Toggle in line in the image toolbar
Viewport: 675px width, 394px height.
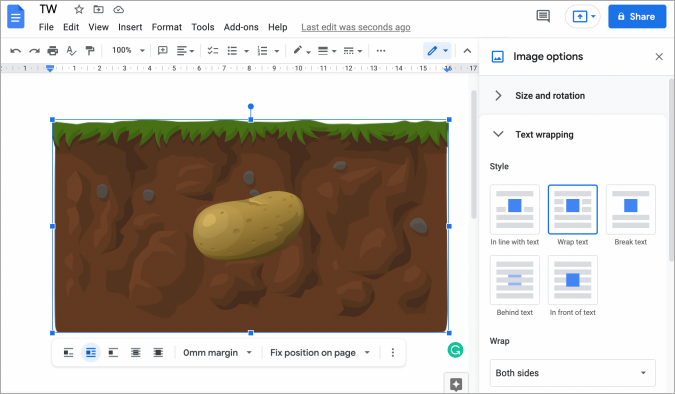coord(68,353)
